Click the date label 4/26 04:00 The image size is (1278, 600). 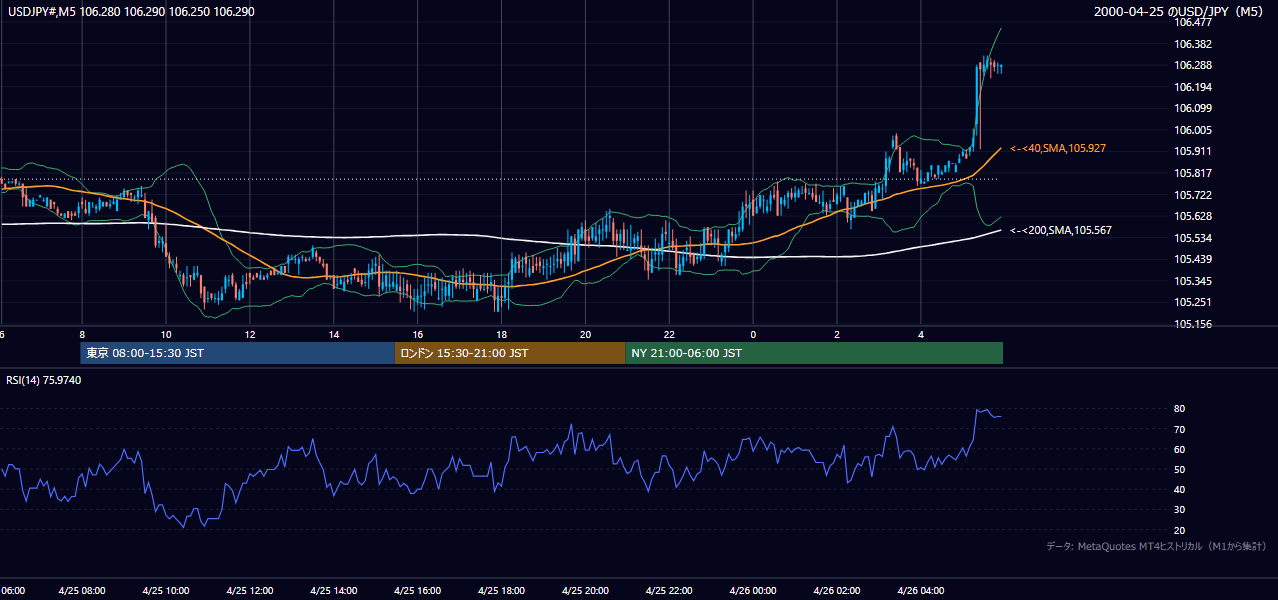921,590
